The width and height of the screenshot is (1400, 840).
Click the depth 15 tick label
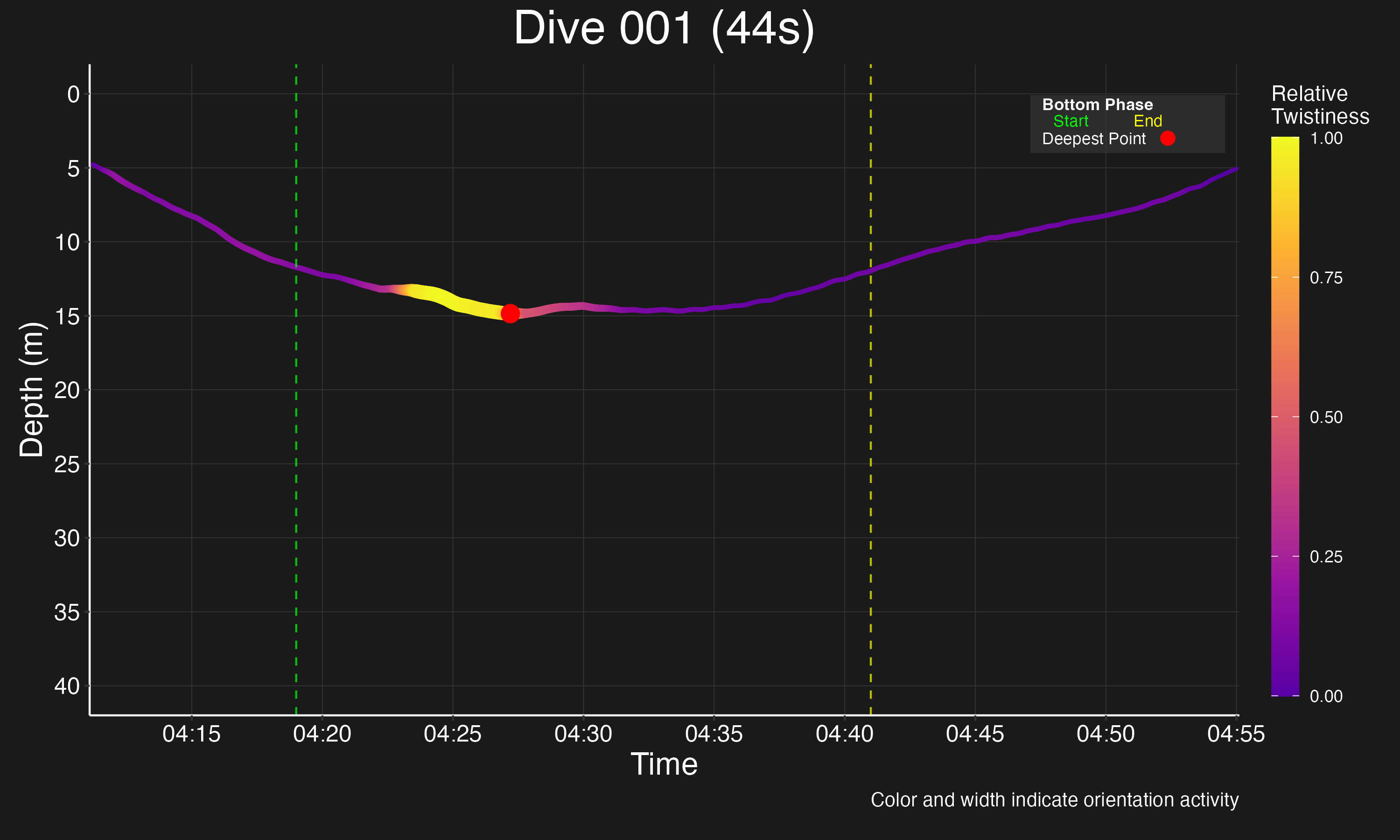67,317
